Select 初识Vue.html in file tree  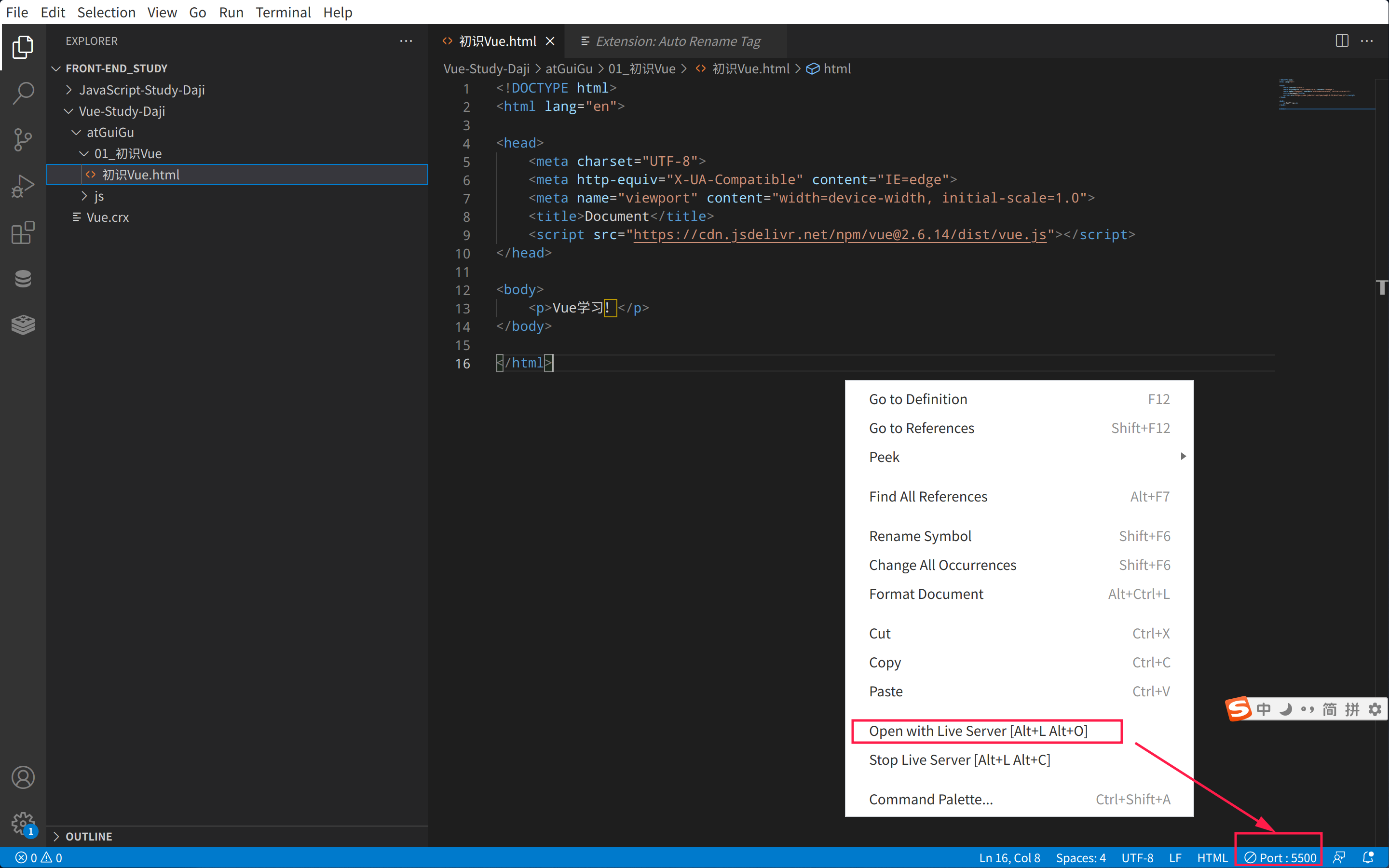237,175
